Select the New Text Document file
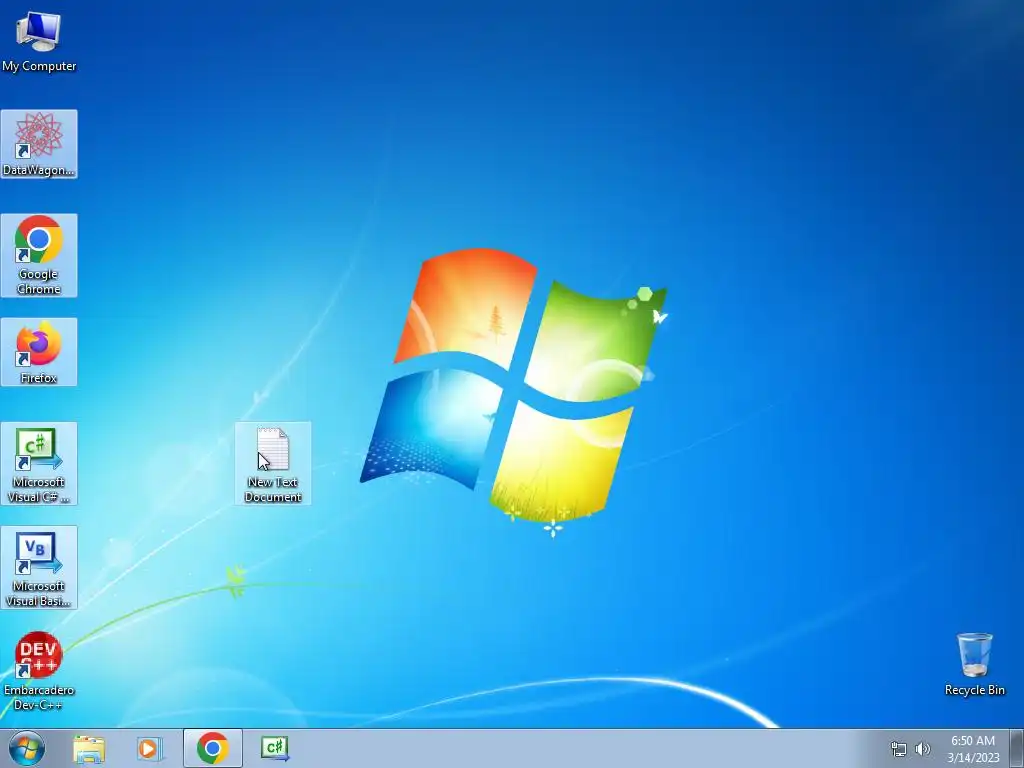1024x768 pixels. (273, 464)
